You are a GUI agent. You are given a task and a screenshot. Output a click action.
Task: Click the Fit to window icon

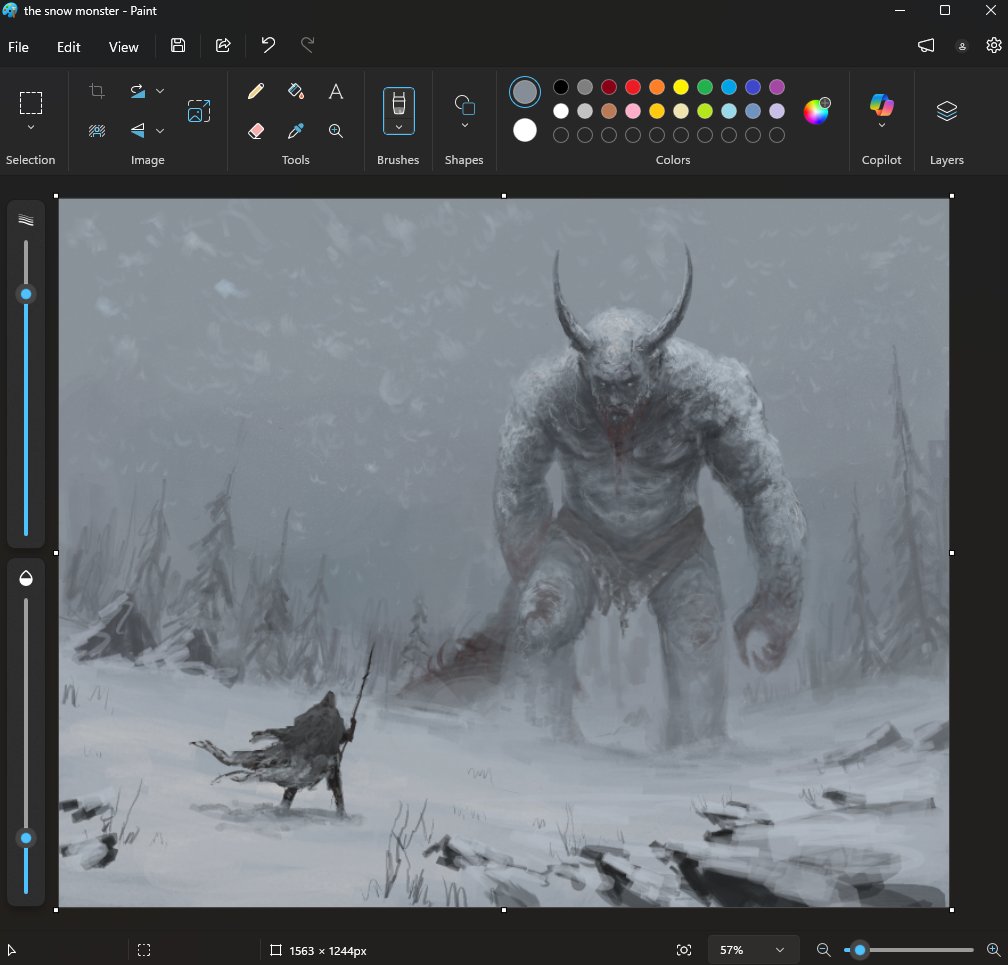(684, 950)
